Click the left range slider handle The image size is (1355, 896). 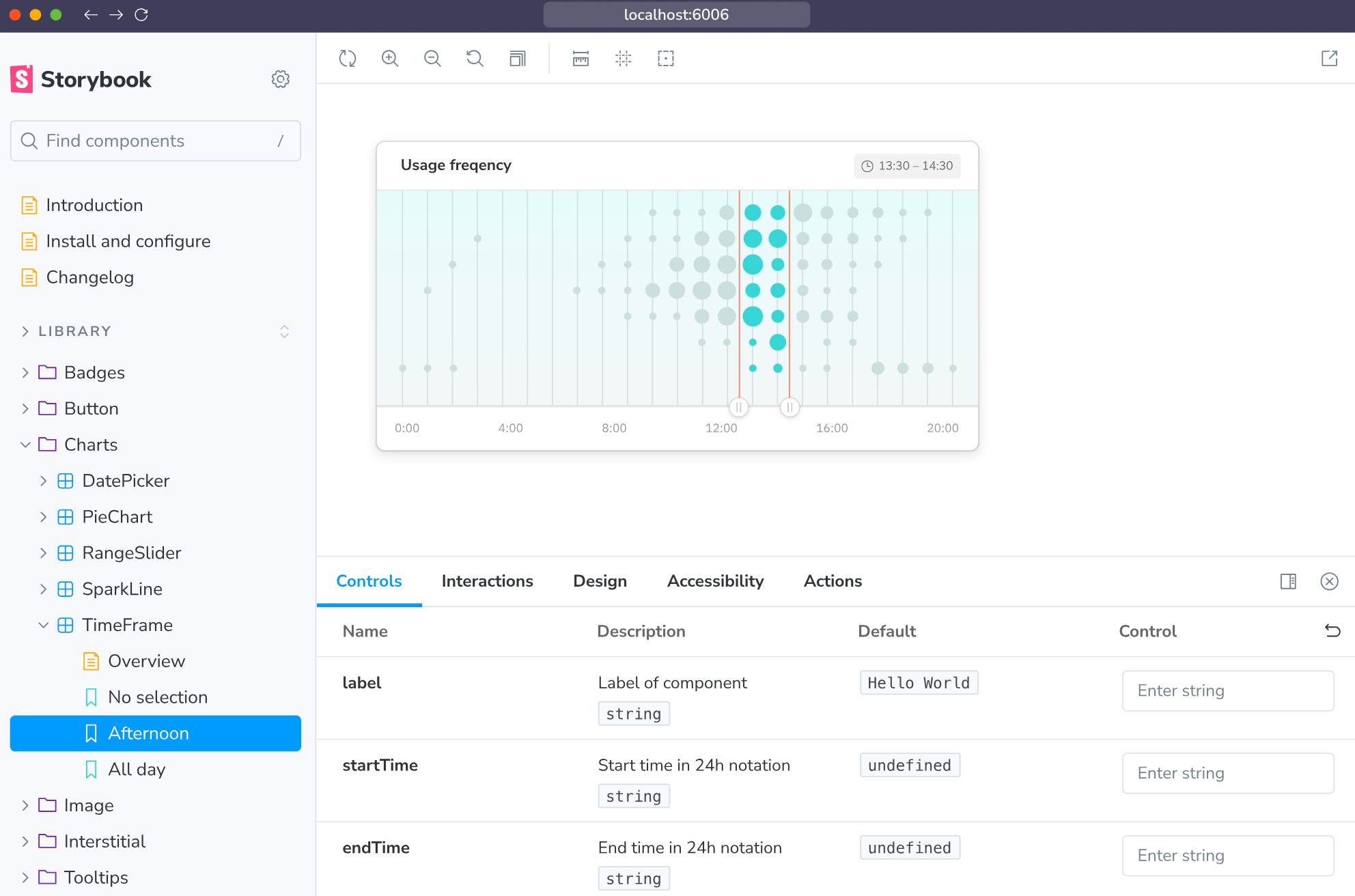(x=739, y=408)
